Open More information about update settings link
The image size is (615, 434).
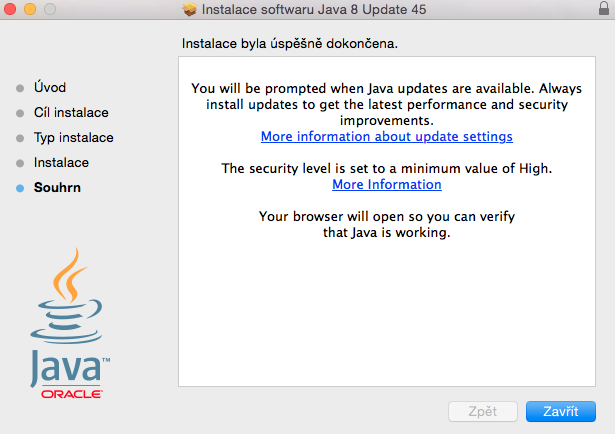pyautogui.click(x=387, y=136)
